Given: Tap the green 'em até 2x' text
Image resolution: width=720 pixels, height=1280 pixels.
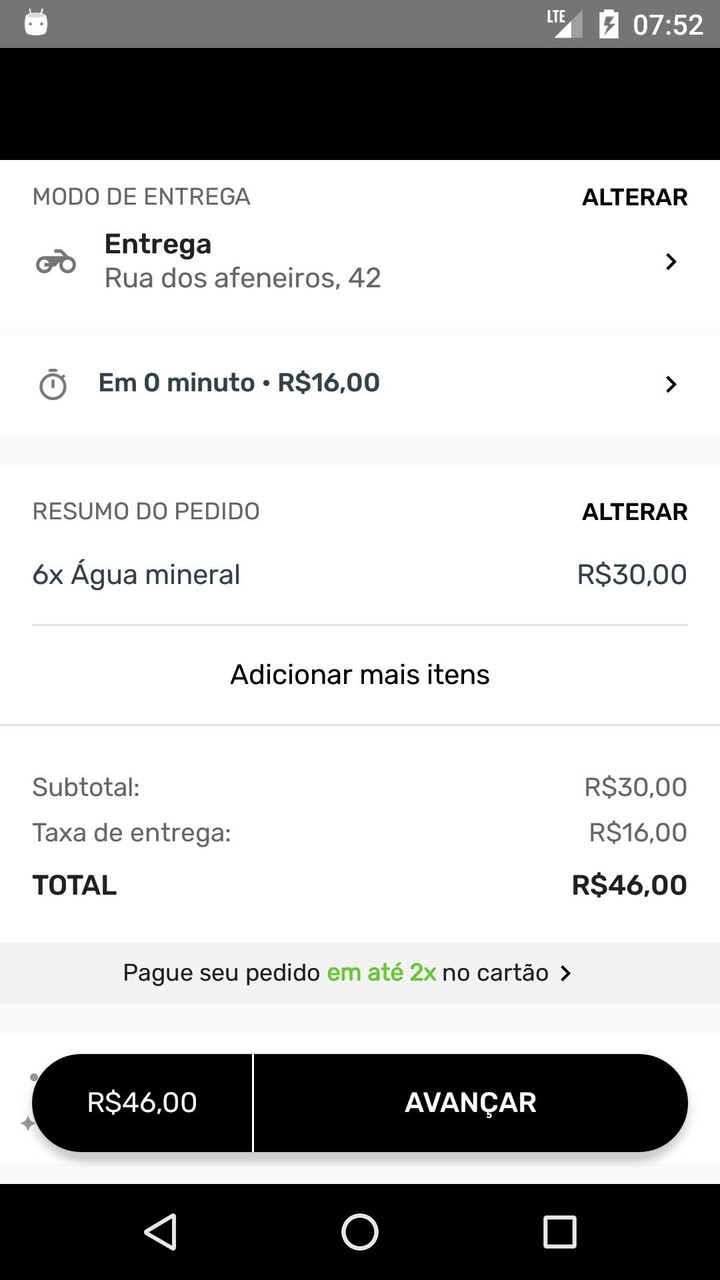Looking at the screenshot, I should point(381,973).
